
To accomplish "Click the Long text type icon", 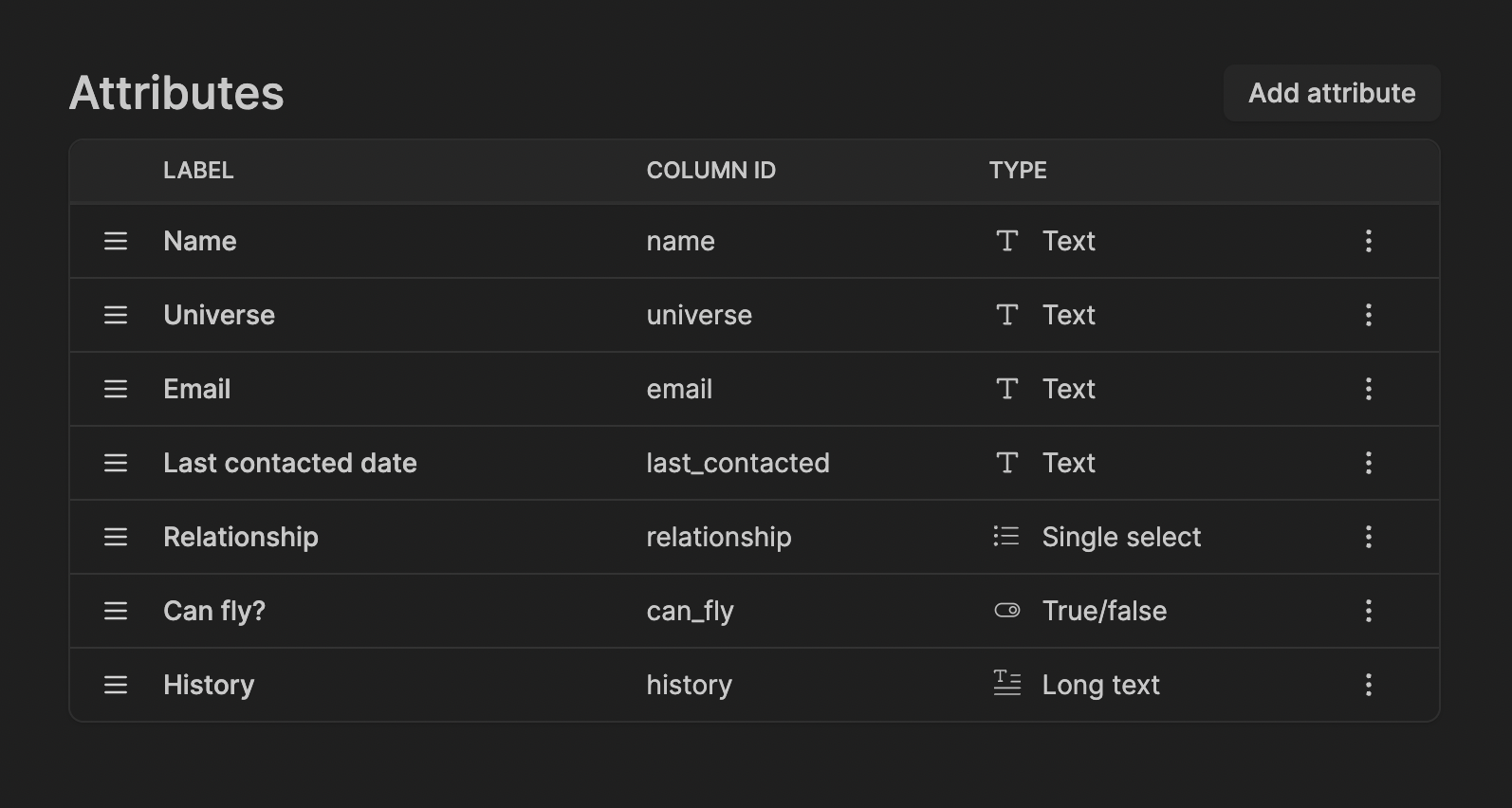I will (x=1006, y=684).
